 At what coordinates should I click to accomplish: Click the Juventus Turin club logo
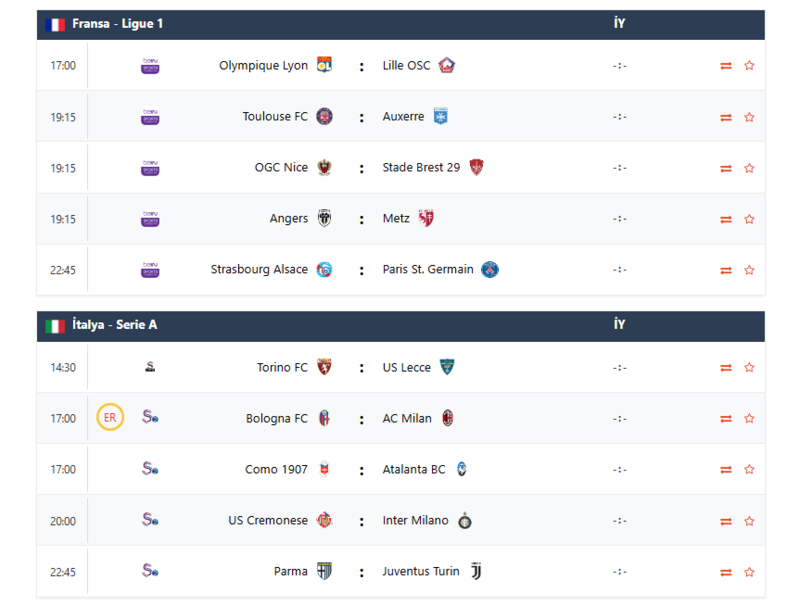pyautogui.click(x=476, y=572)
